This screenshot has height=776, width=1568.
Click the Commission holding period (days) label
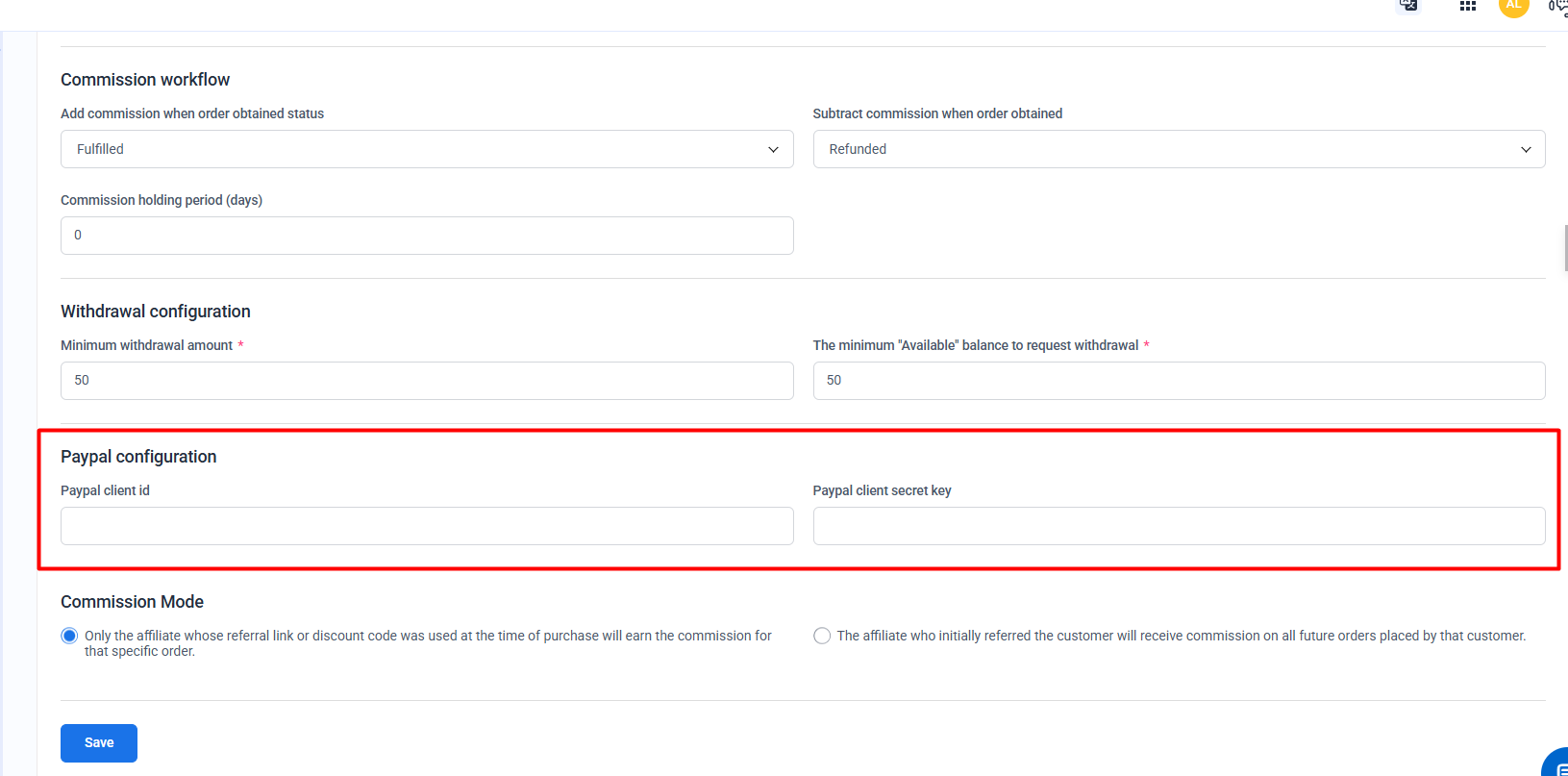pos(162,200)
